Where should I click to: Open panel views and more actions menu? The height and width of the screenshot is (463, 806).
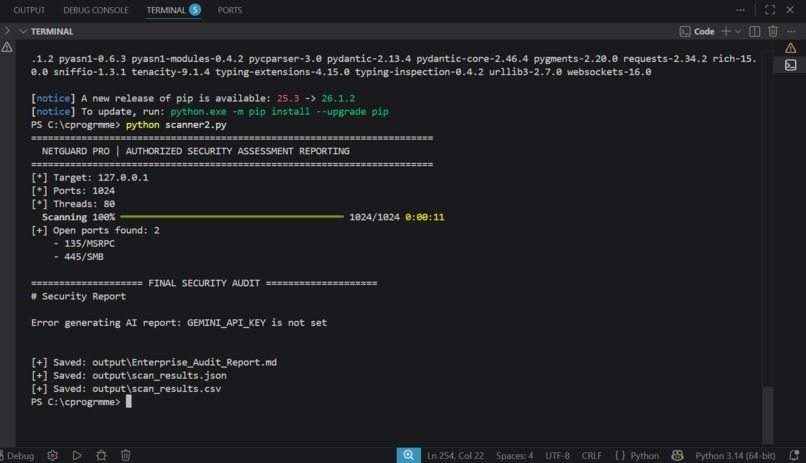(740, 10)
